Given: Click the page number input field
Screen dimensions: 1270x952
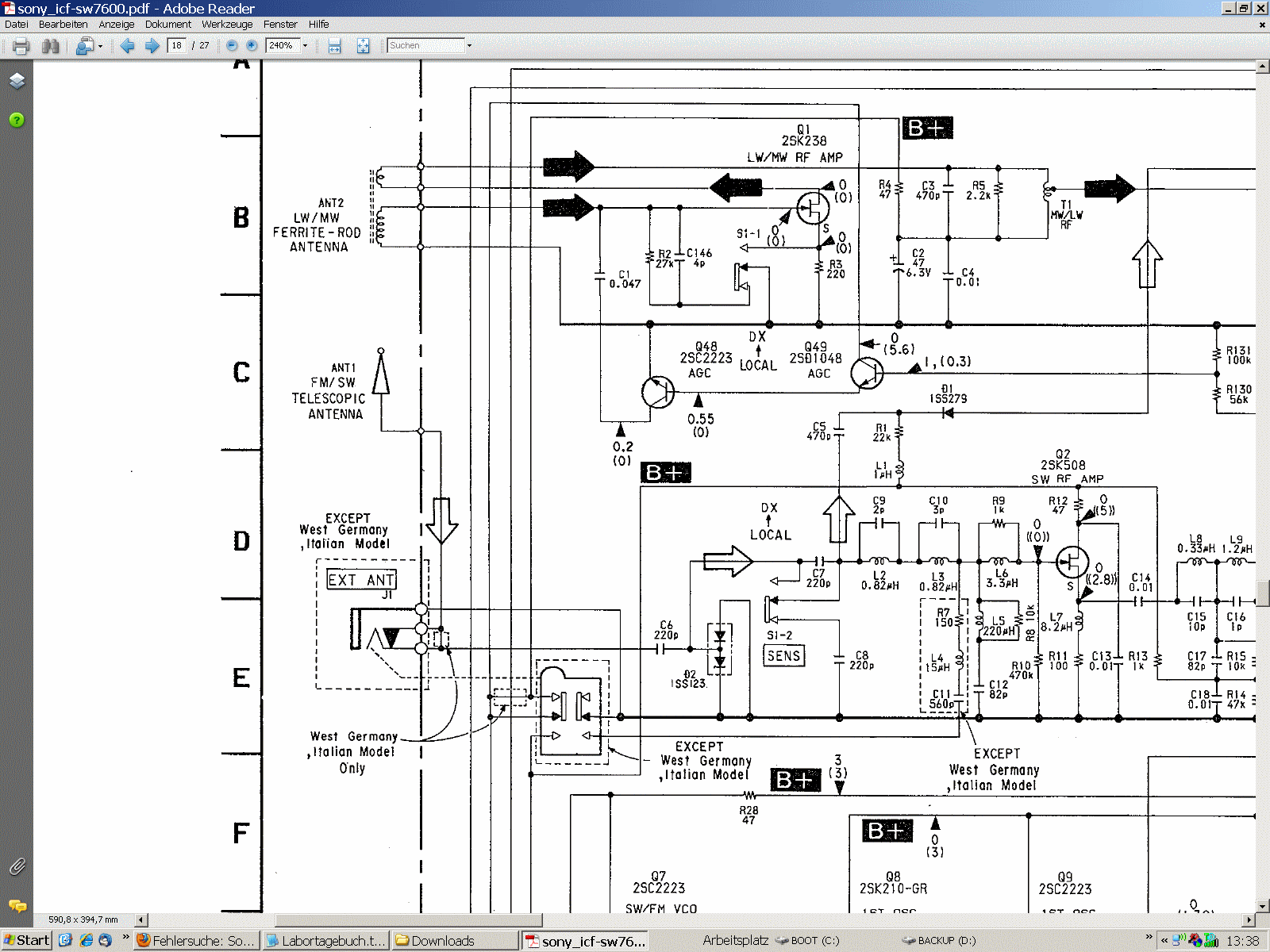Looking at the screenshot, I should point(177,46).
